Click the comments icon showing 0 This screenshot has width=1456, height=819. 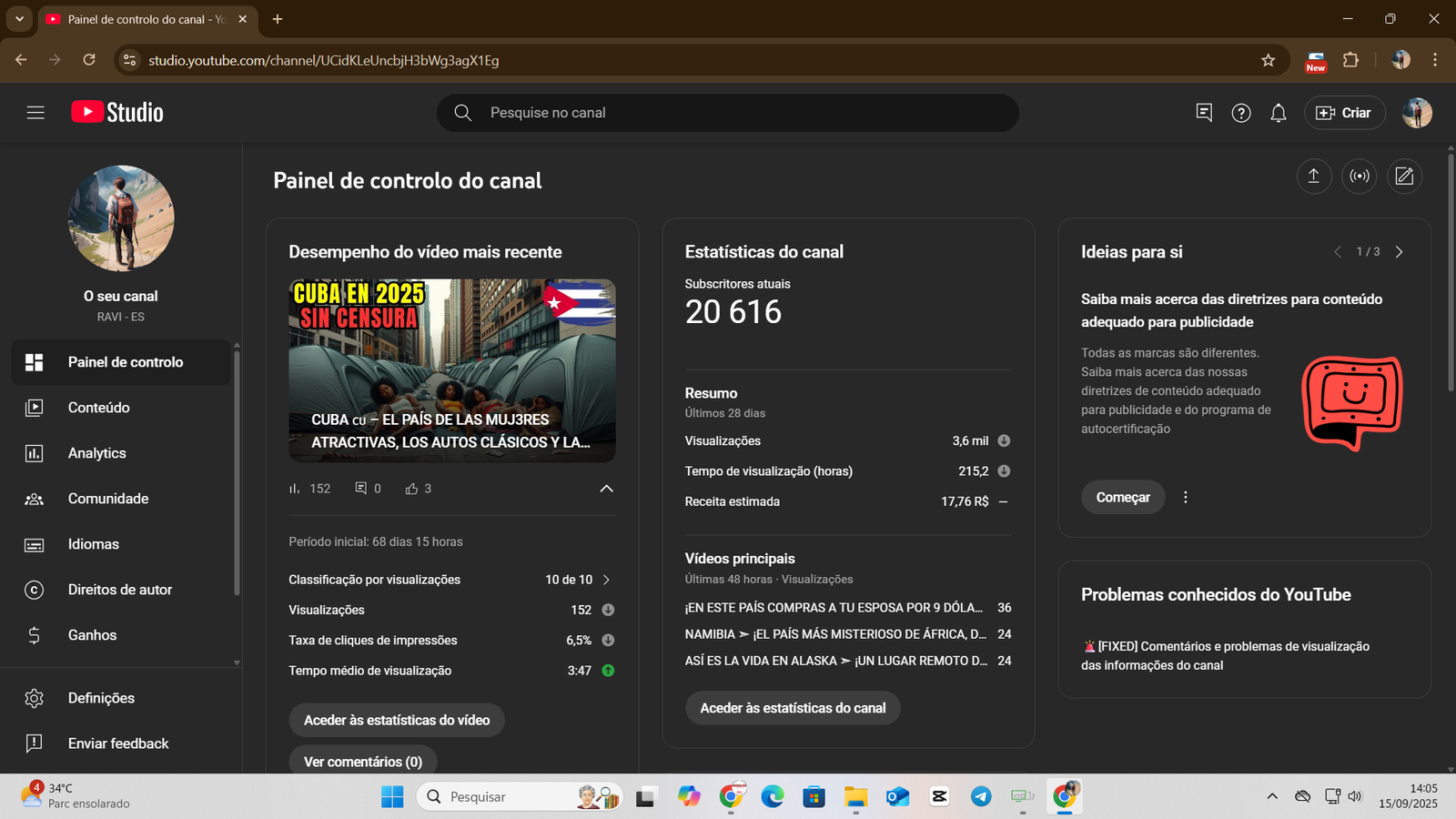[361, 489]
